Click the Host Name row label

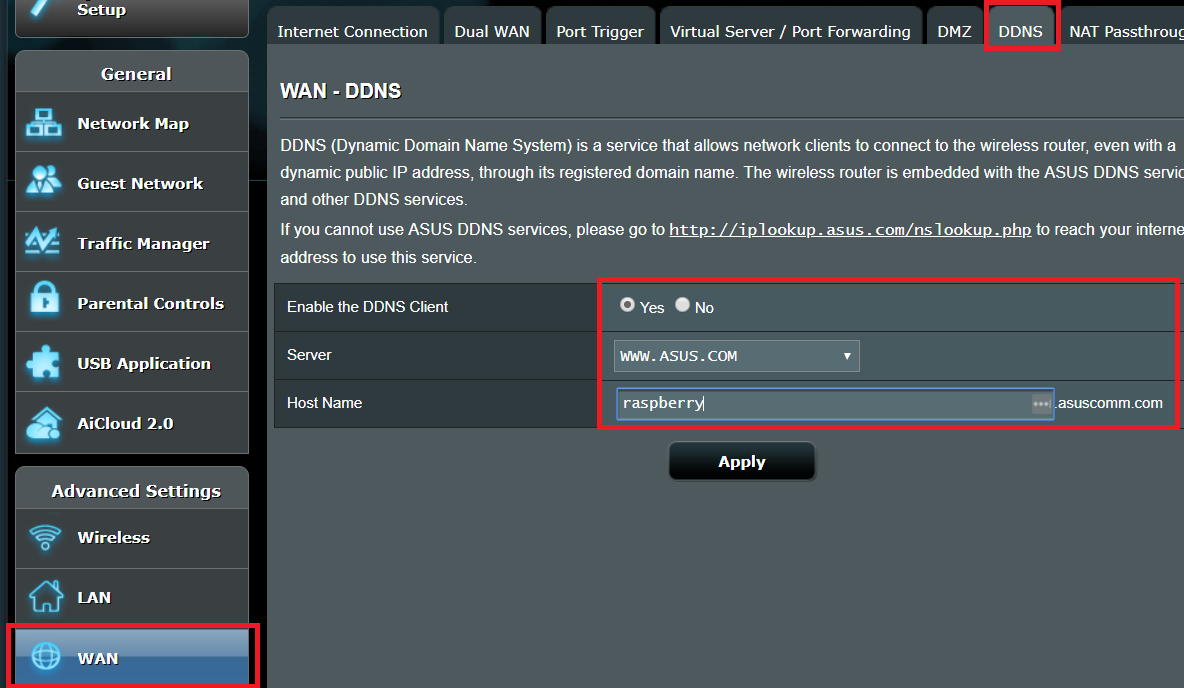(x=325, y=403)
